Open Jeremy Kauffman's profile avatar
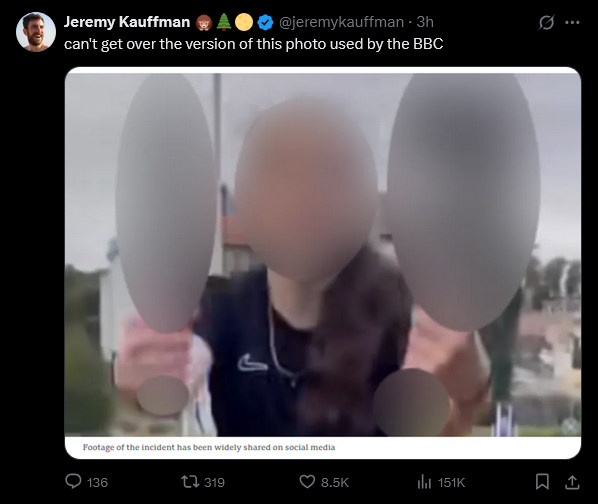The height and width of the screenshot is (504, 598). (x=36, y=32)
